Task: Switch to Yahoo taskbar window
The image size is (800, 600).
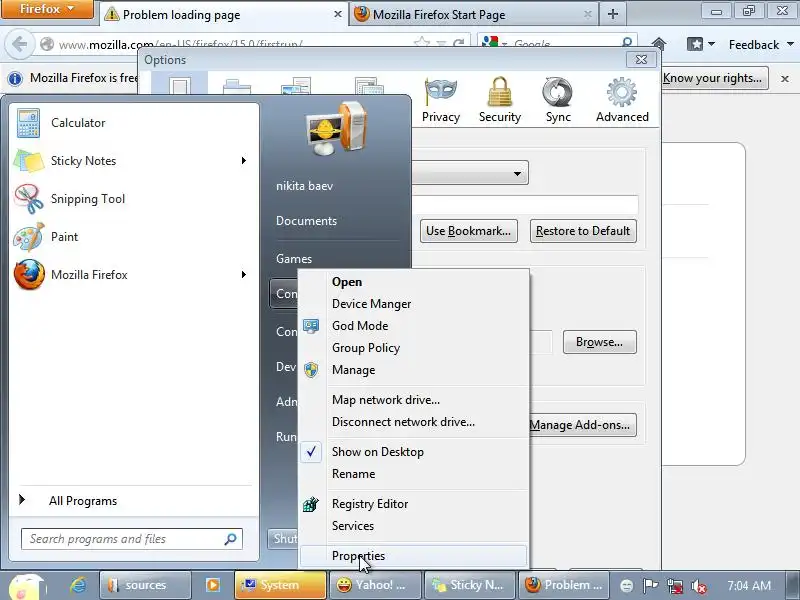Action: 376,585
